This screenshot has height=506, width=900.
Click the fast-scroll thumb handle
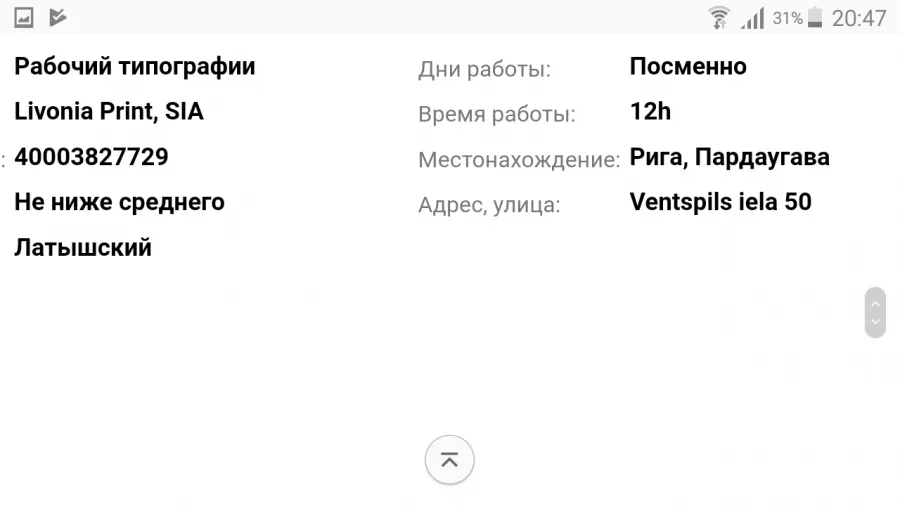point(875,313)
